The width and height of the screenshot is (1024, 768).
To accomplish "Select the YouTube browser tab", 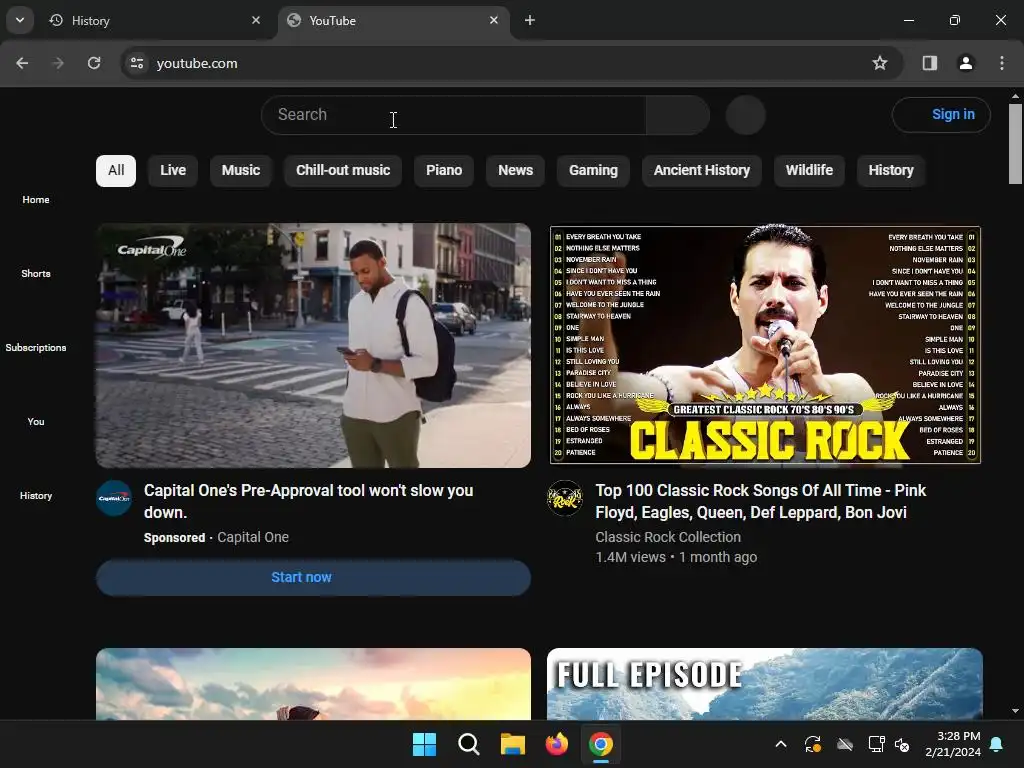I will [394, 20].
